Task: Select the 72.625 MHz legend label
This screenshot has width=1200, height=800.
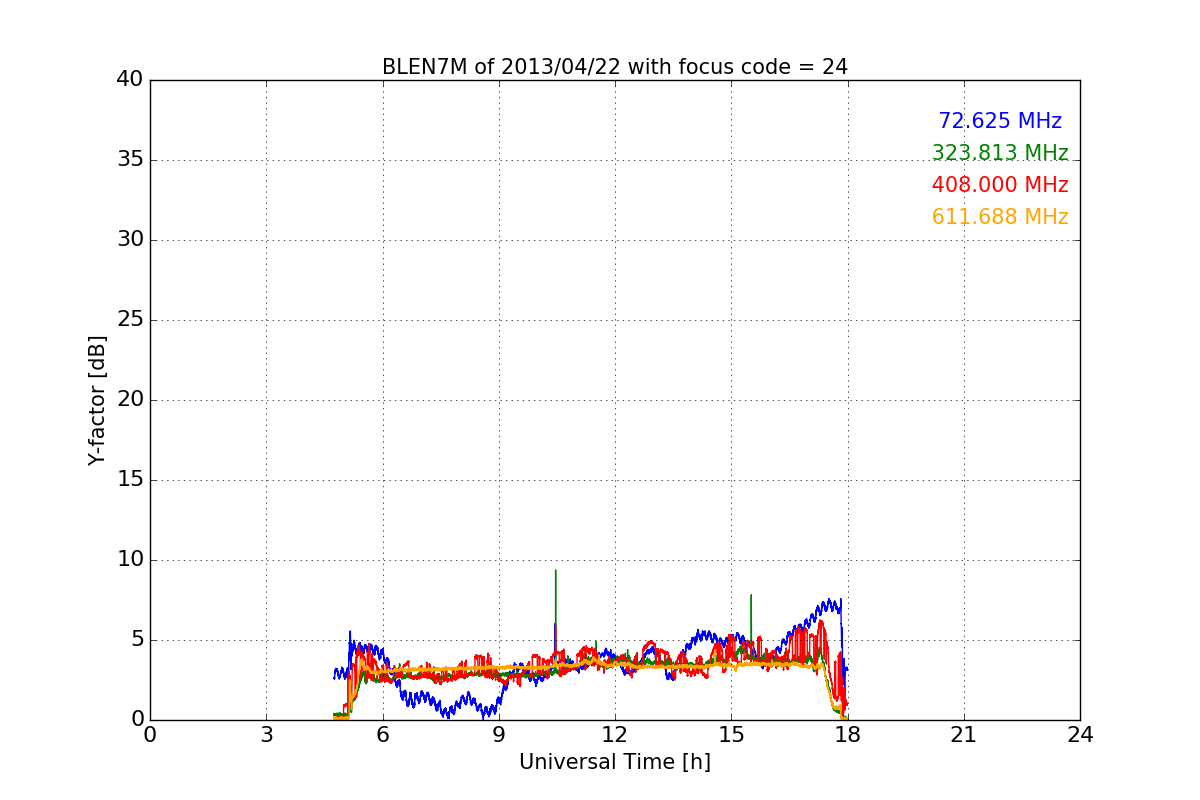Action: pos(1000,121)
